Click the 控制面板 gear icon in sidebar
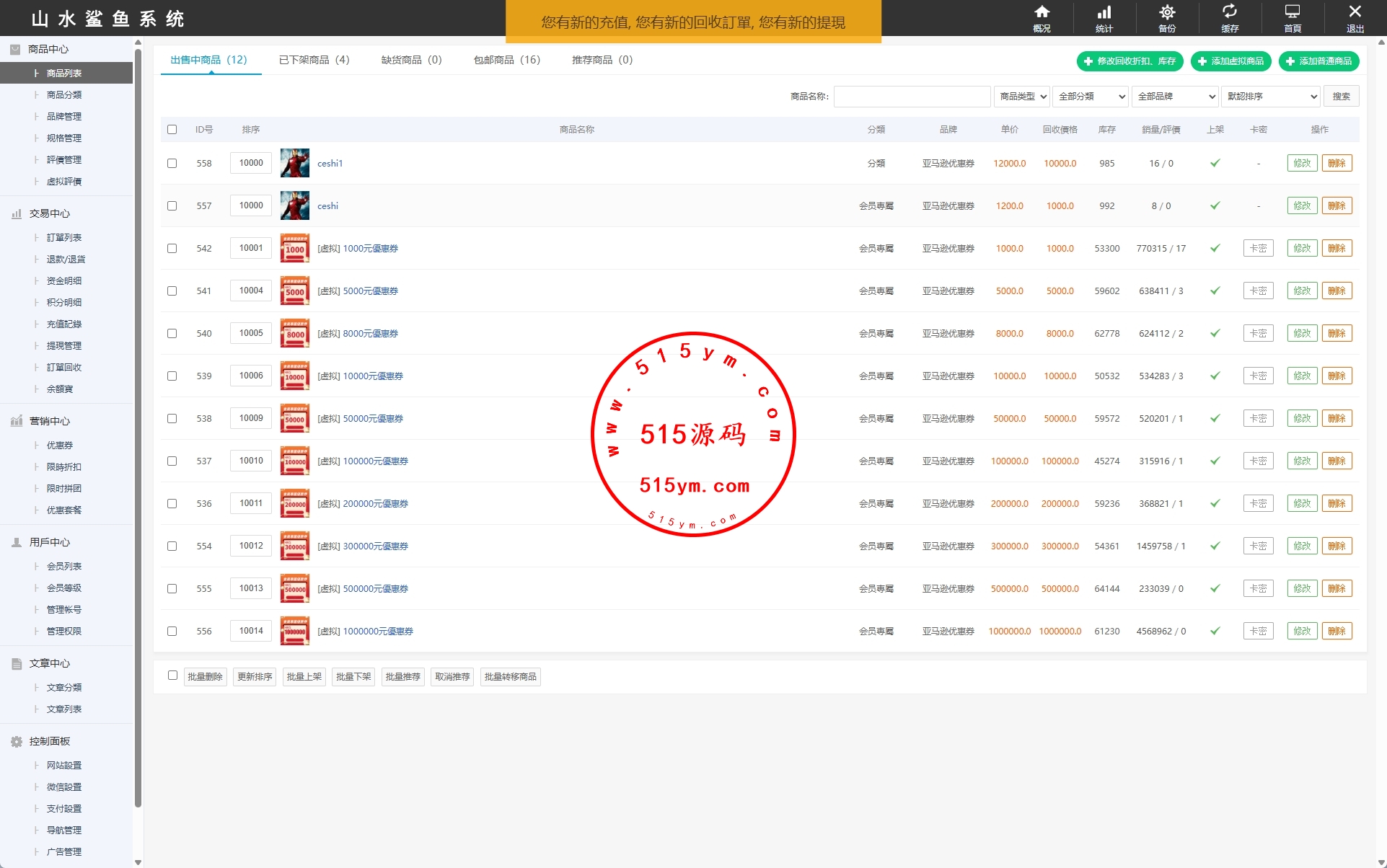1387x868 pixels. point(17,741)
